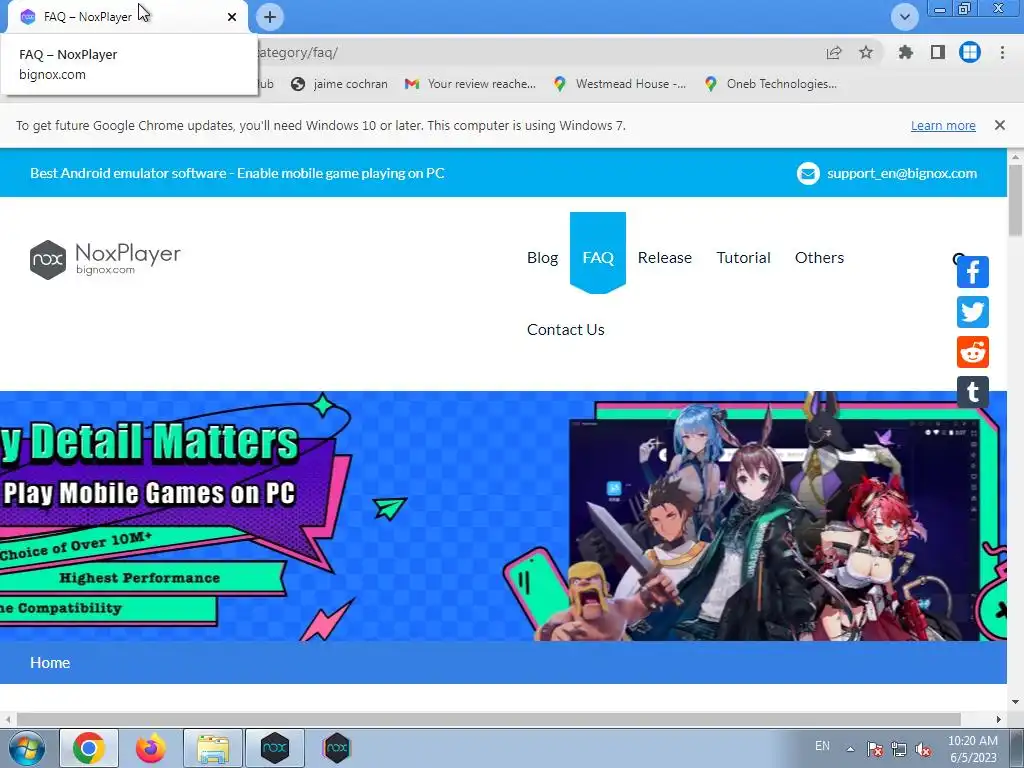Image resolution: width=1024 pixels, height=768 pixels.
Task: Click horizontal scrollbar right arrow
Action: pos(999,719)
